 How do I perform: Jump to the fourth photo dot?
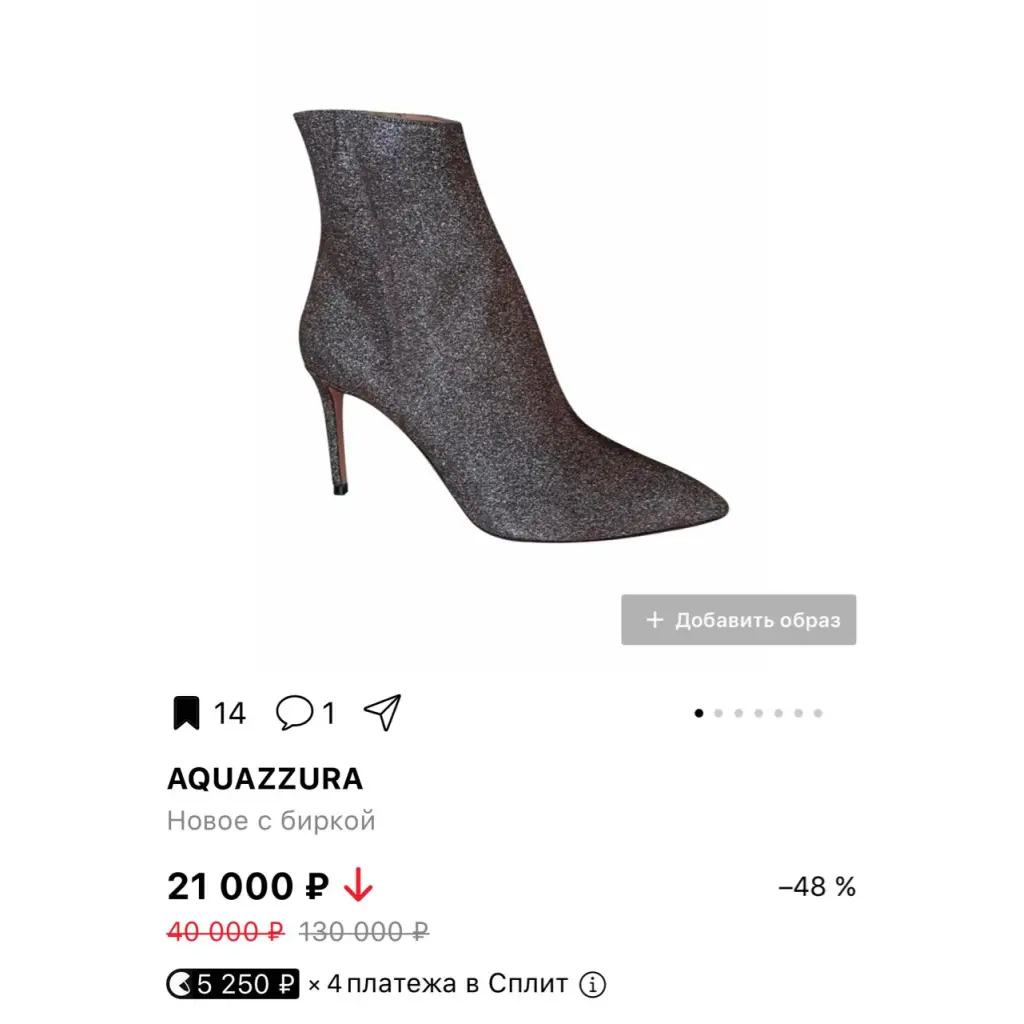click(x=758, y=713)
